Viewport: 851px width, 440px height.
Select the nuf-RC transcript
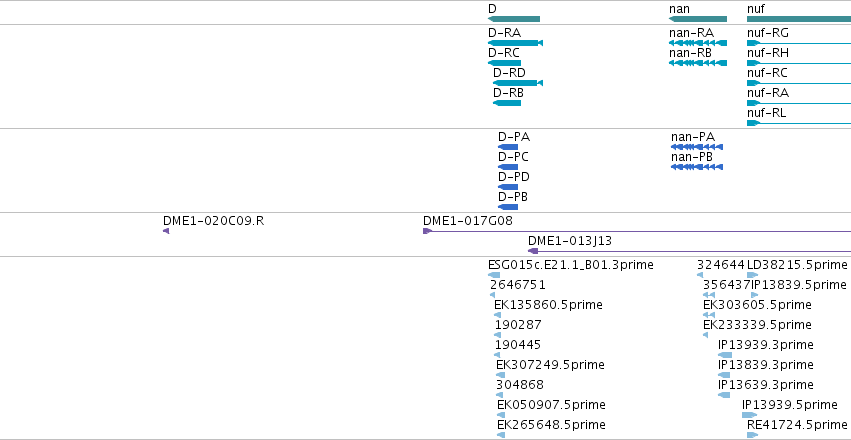pos(799,83)
